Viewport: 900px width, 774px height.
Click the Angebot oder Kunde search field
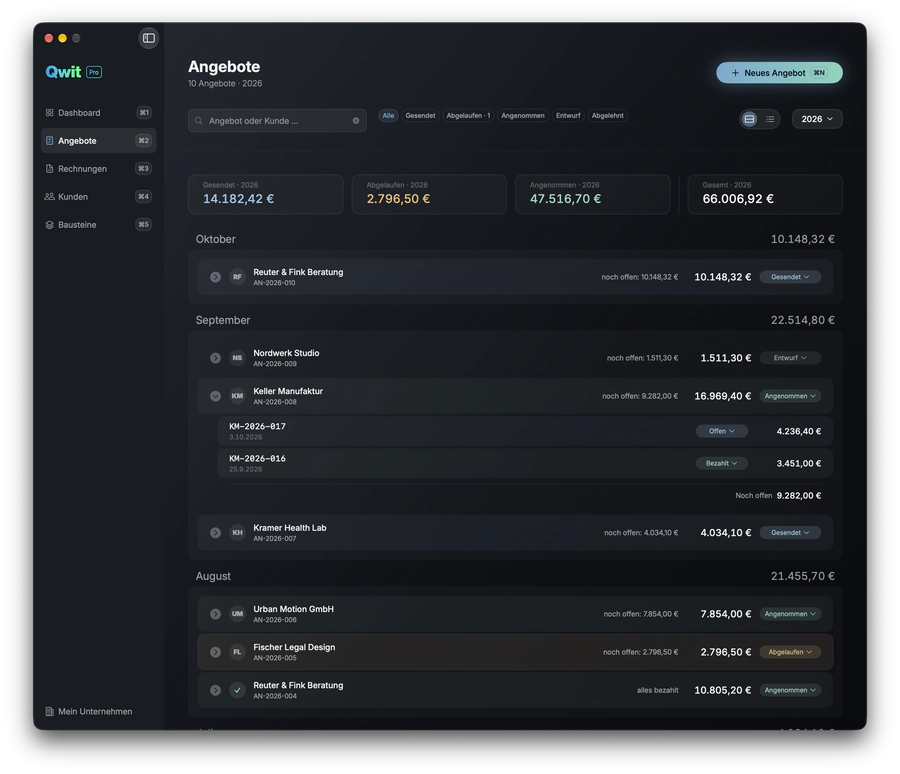pos(277,121)
